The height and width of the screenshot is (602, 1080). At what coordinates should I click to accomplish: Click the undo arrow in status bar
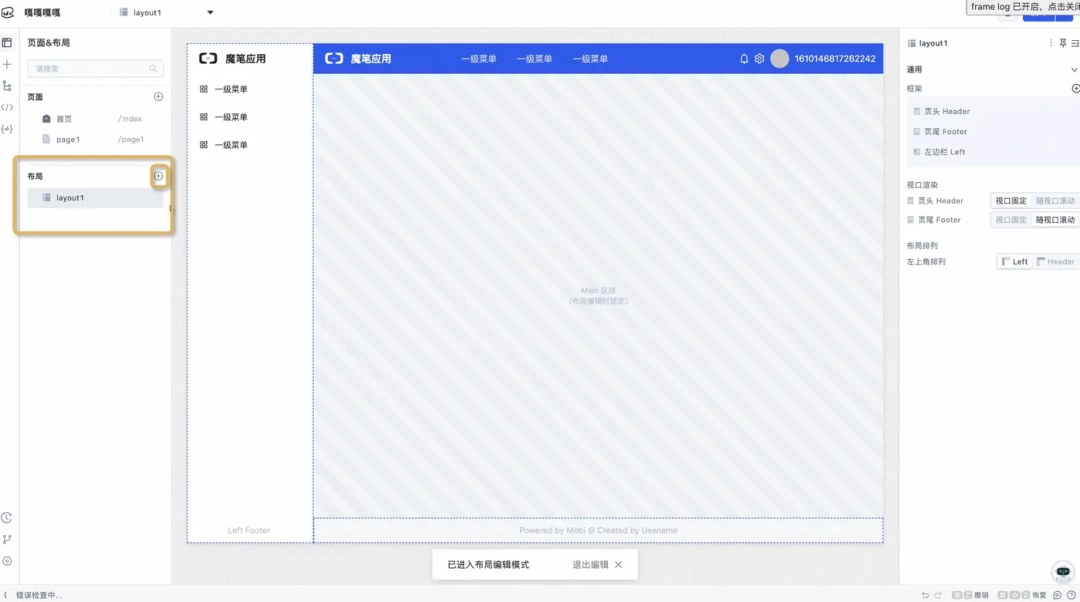click(925, 594)
